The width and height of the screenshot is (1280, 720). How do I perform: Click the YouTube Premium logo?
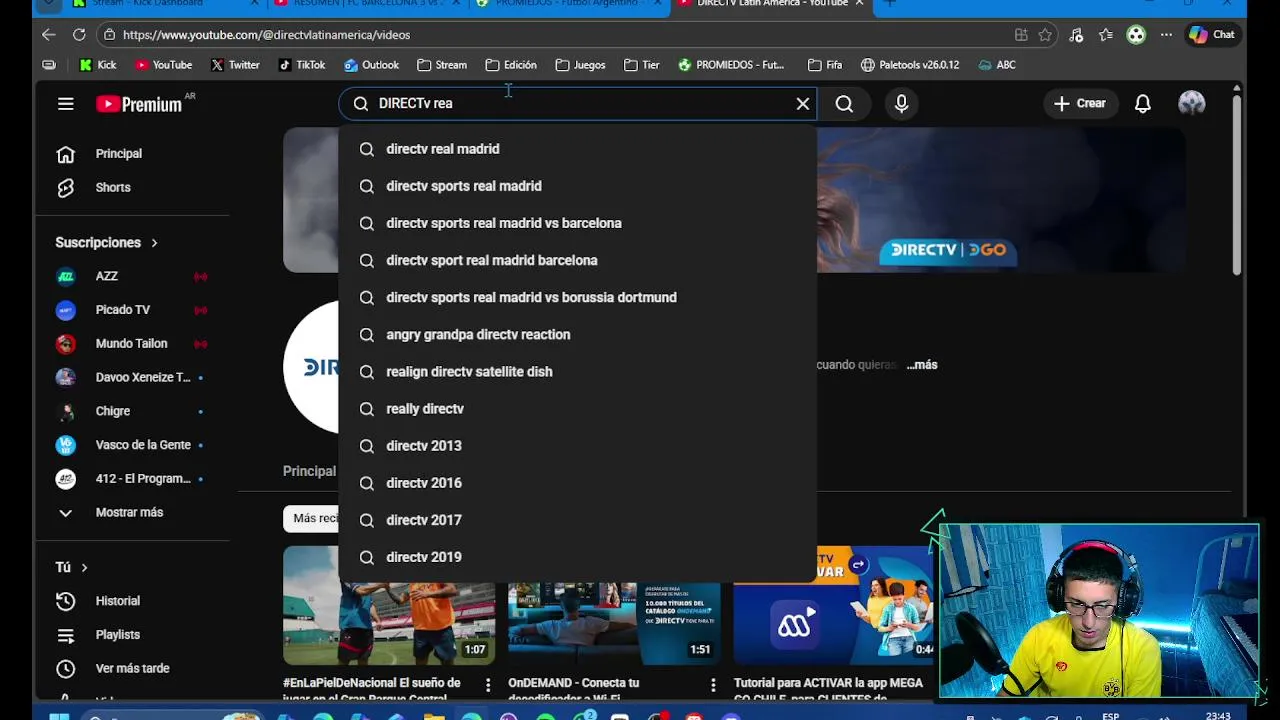tap(139, 104)
